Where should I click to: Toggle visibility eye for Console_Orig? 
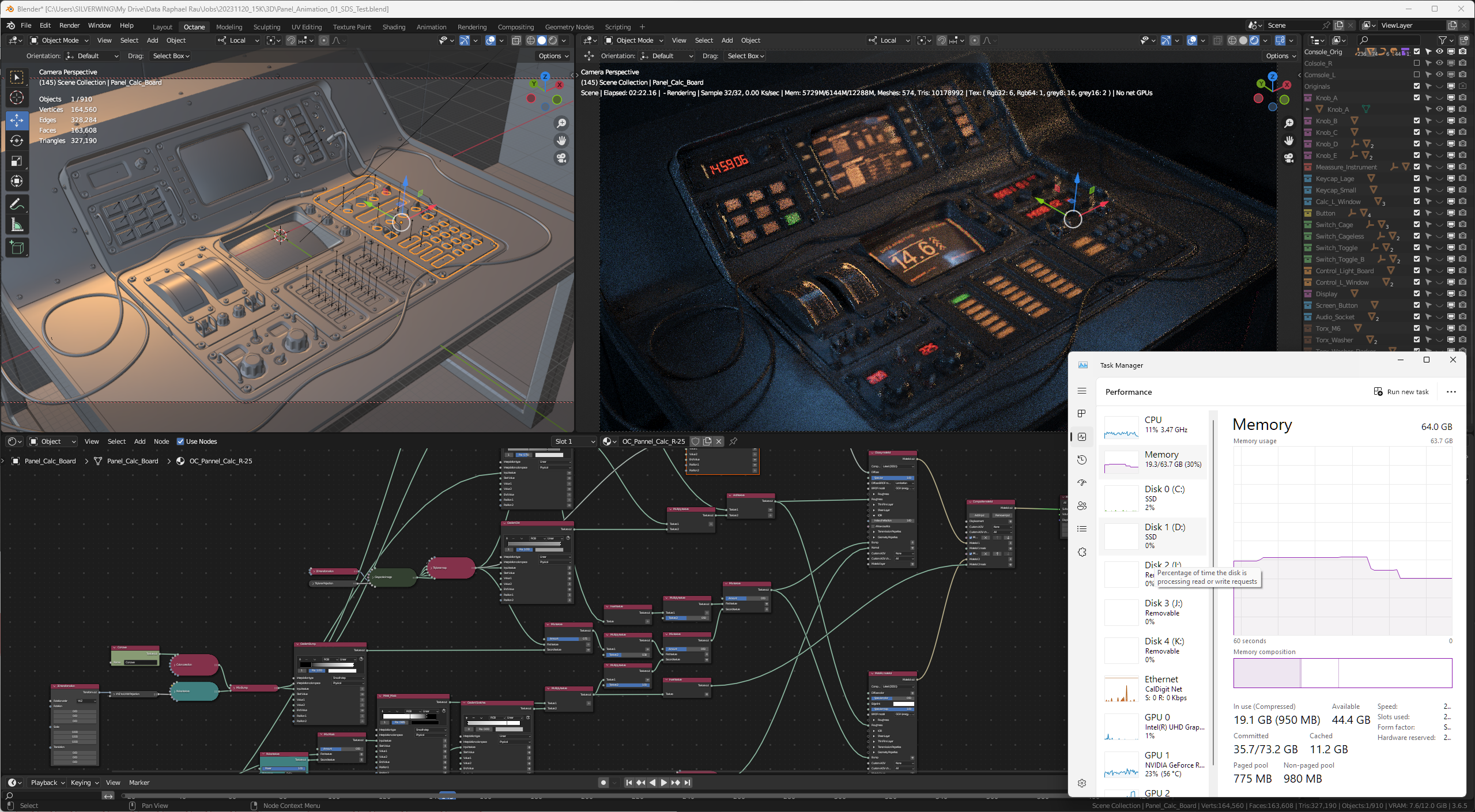(1439, 52)
